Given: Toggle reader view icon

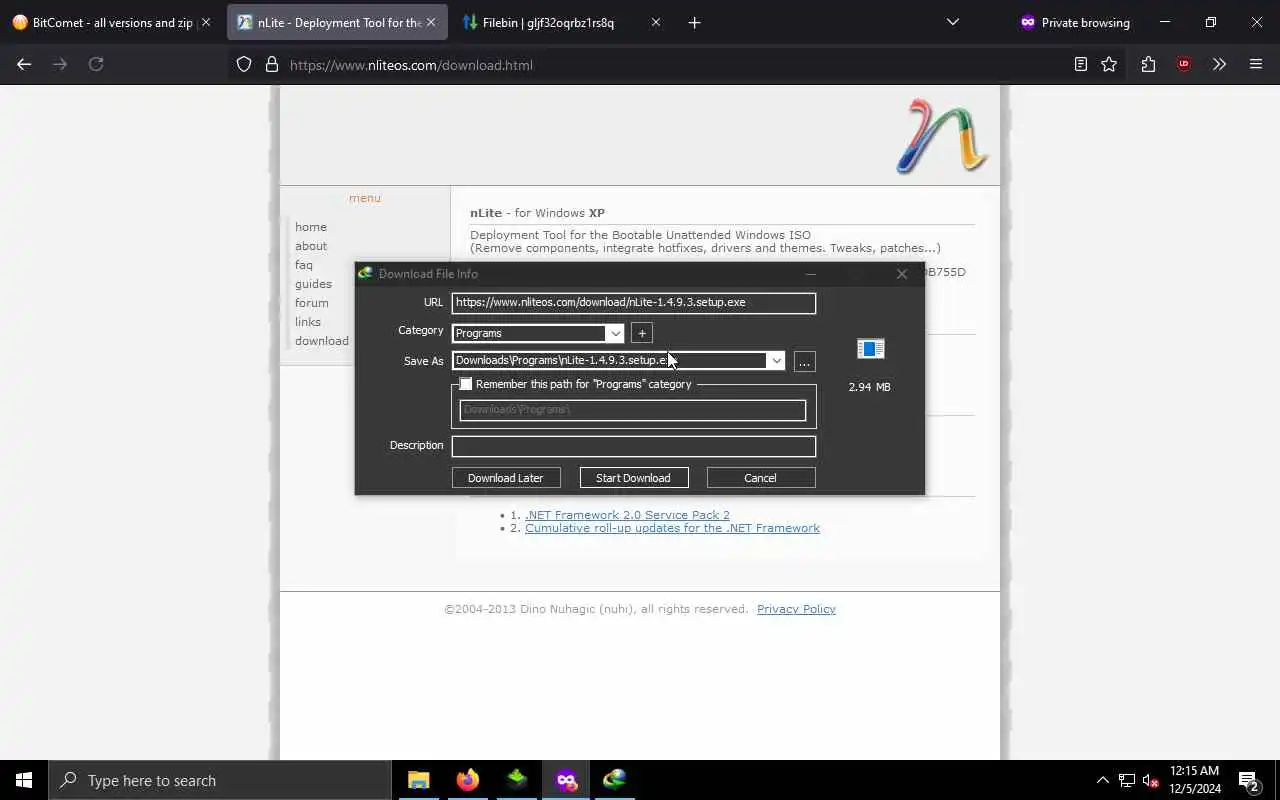Looking at the screenshot, I should [1080, 64].
